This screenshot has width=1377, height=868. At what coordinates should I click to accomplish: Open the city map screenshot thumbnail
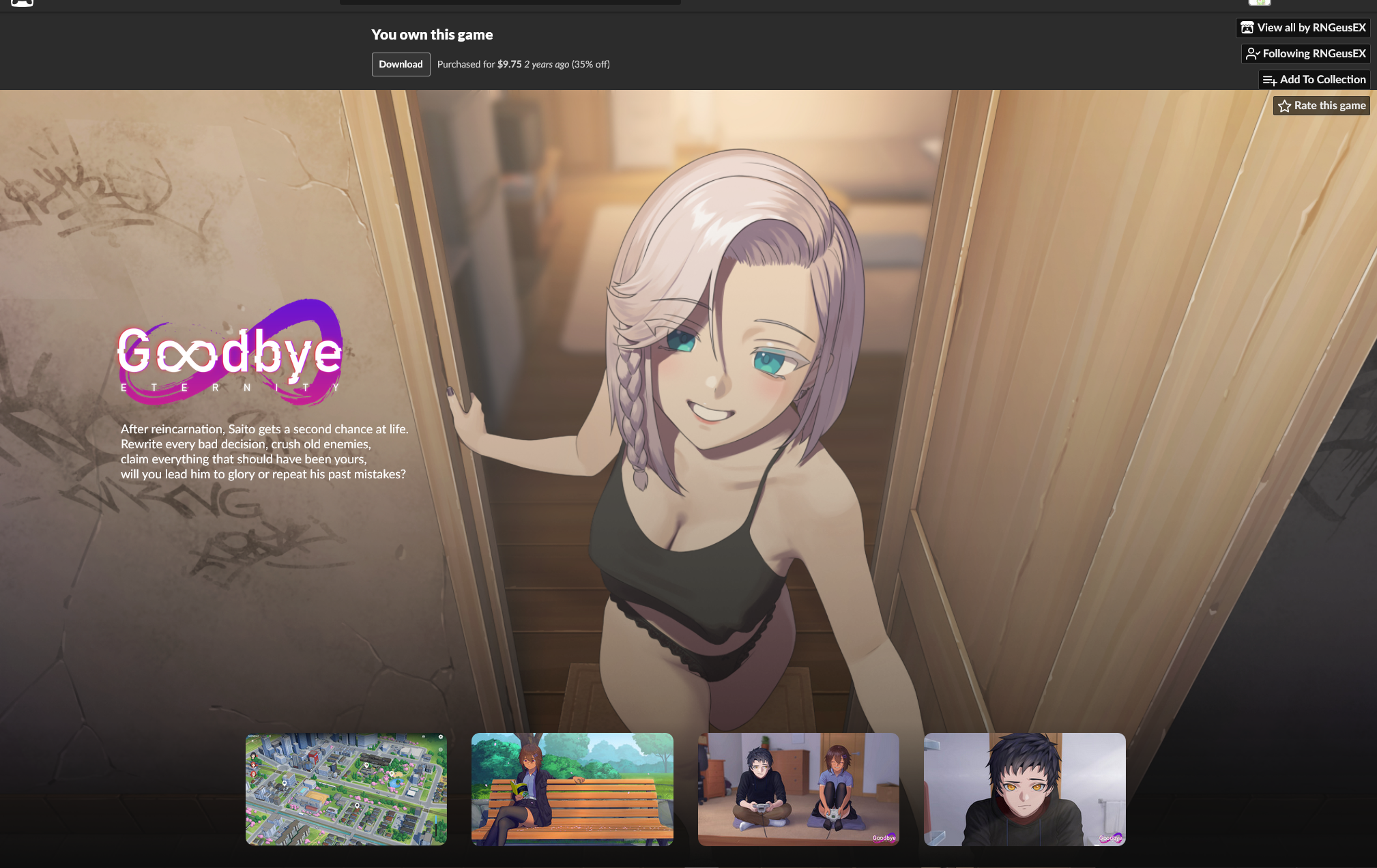tap(346, 789)
